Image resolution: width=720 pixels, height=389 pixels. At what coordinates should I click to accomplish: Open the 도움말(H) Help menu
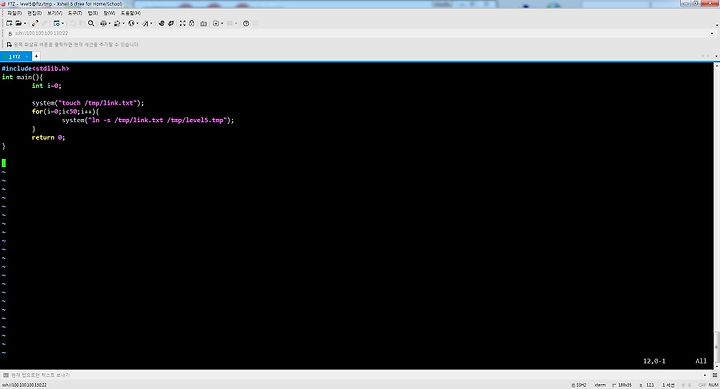pos(131,13)
